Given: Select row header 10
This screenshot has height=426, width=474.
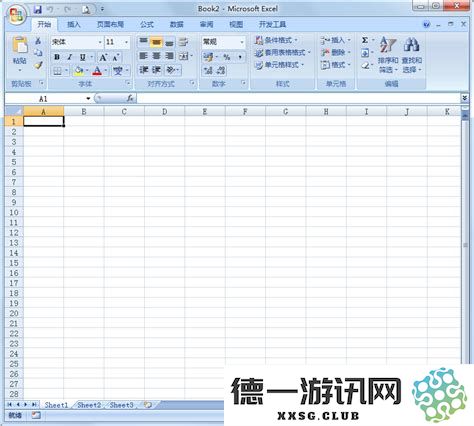Looking at the screenshot, I should pyautogui.click(x=14, y=212).
